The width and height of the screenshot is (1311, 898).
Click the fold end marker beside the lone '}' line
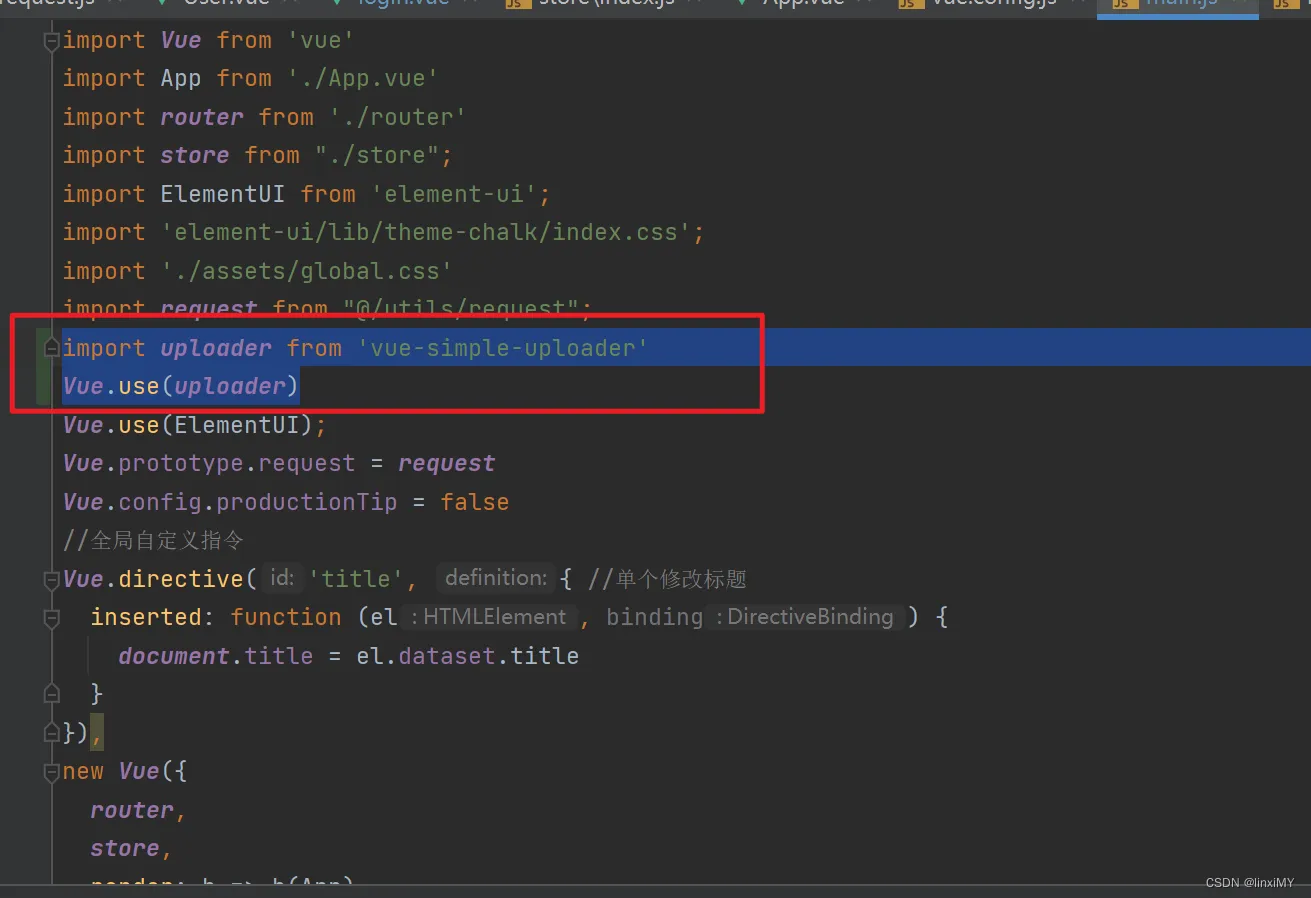tap(52, 694)
